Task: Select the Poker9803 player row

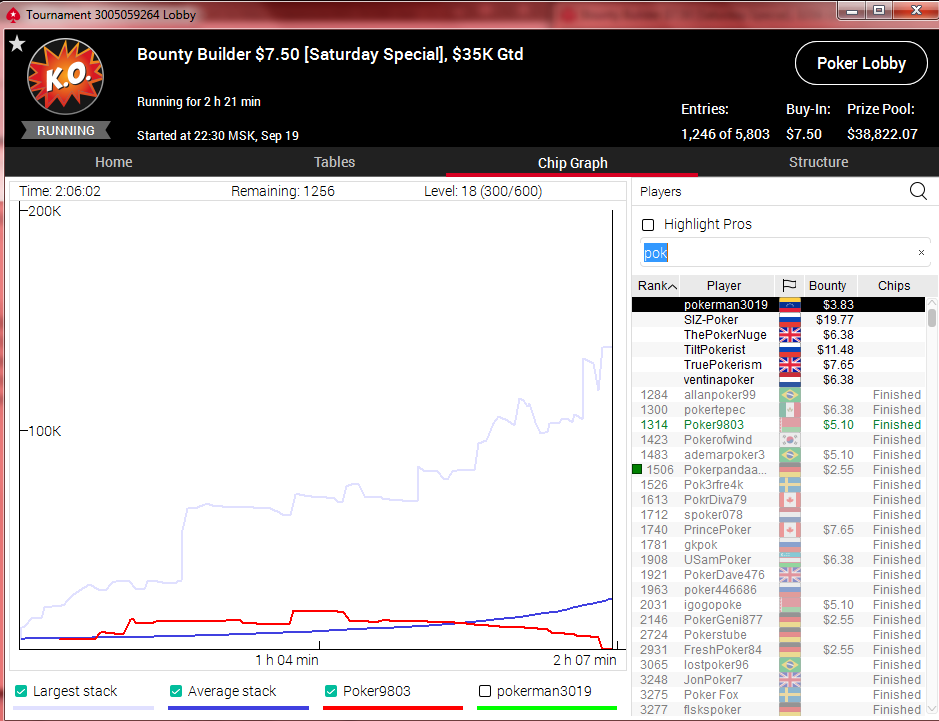Action: click(778, 425)
